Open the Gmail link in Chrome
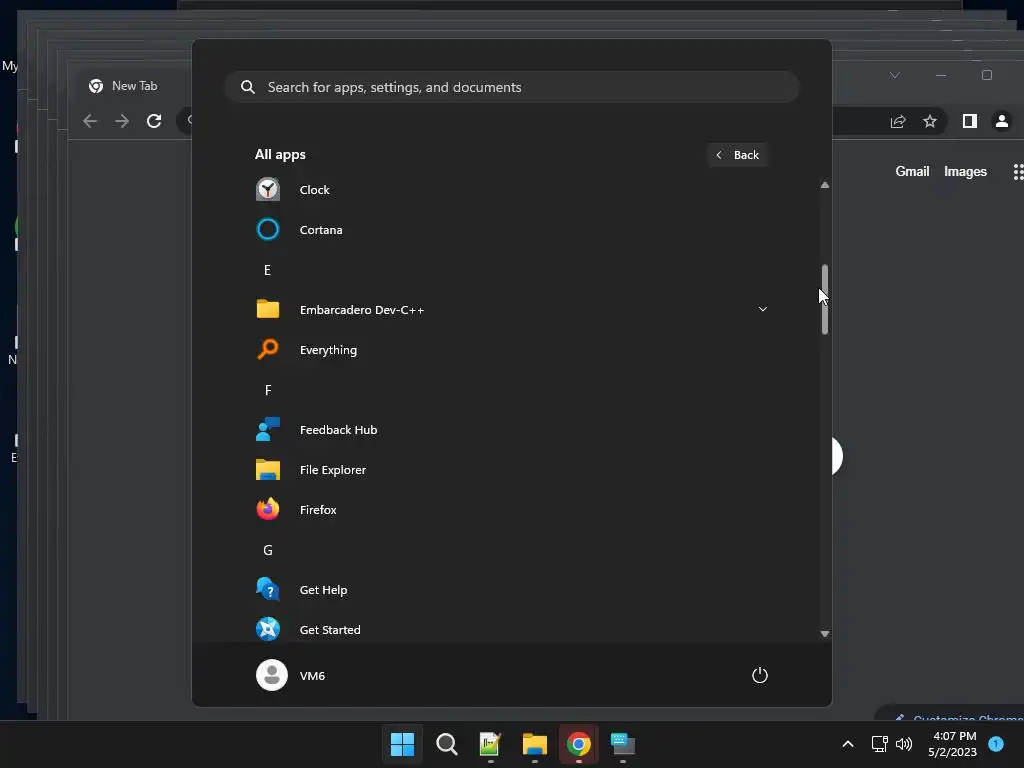Viewport: 1024px width, 768px height. click(912, 171)
